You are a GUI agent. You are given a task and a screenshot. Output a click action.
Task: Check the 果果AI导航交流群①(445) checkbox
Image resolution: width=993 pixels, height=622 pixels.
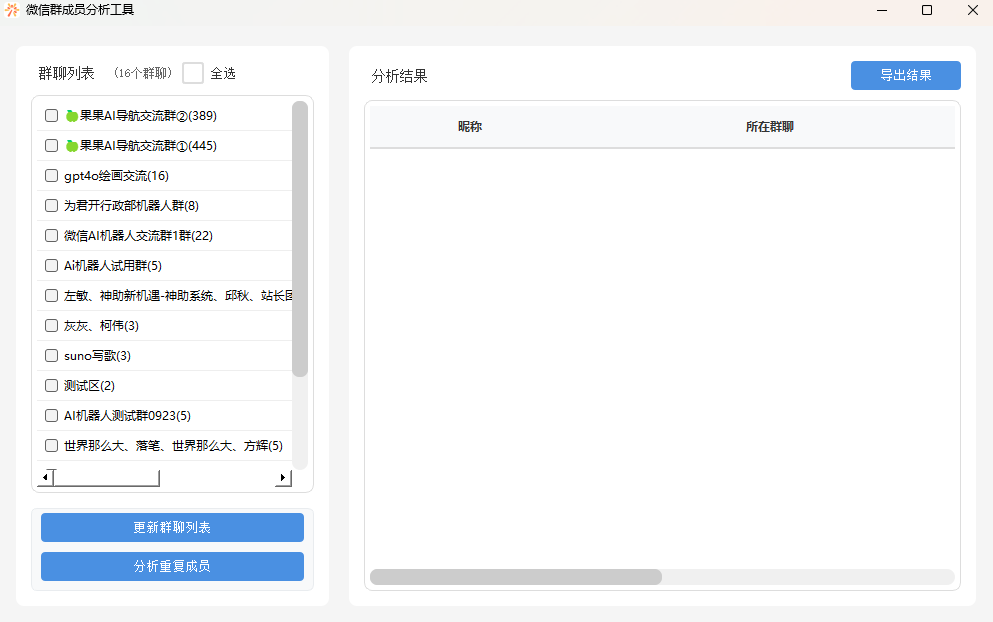51,146
